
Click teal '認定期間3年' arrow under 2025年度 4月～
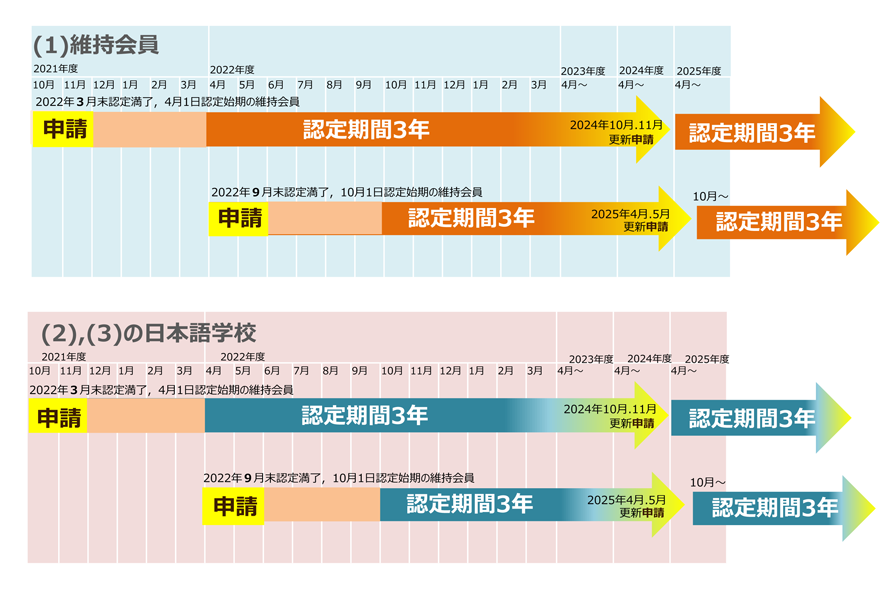click(760, 418)
